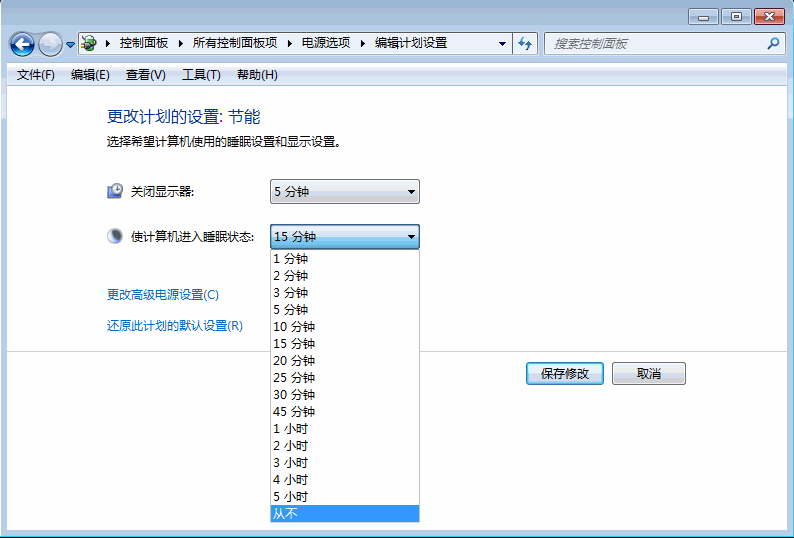This screenshot has height=538, width=794.
Task: Click the Forward navigation arrow button
Action: (50, 44)
